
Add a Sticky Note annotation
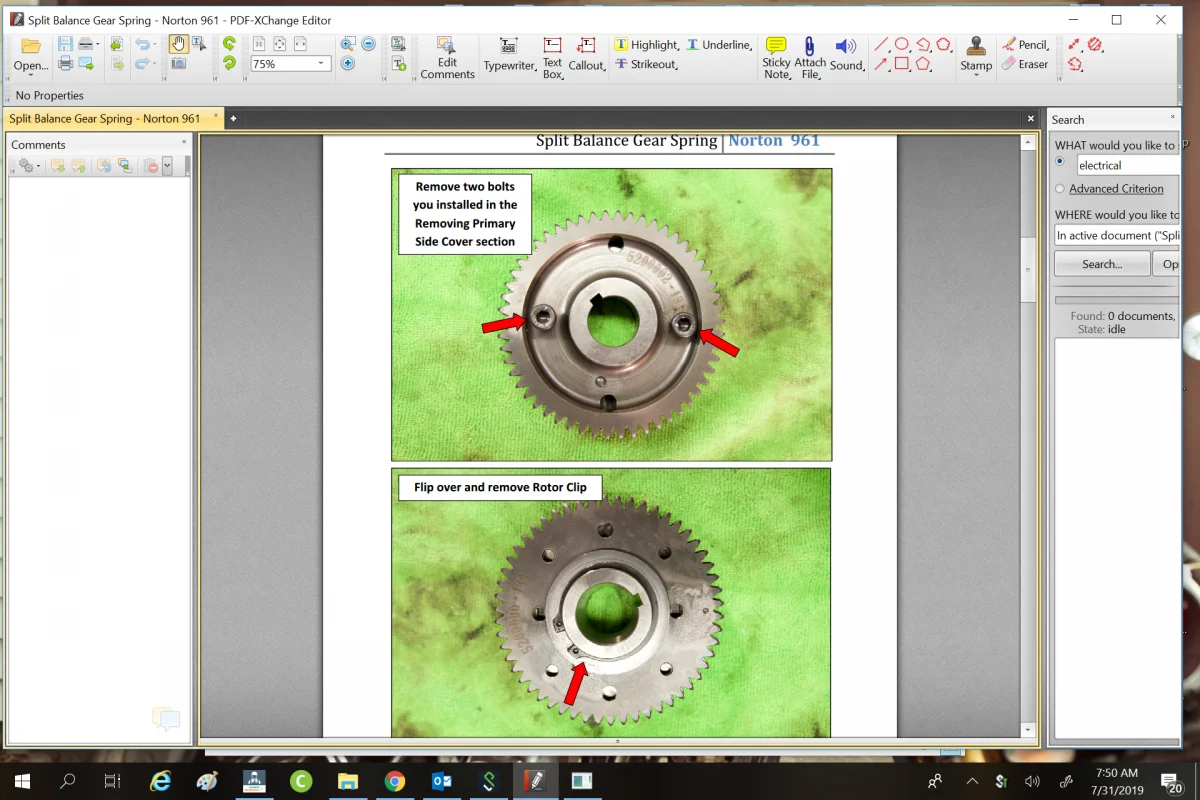pyautogui.click(x=776, y=56)
